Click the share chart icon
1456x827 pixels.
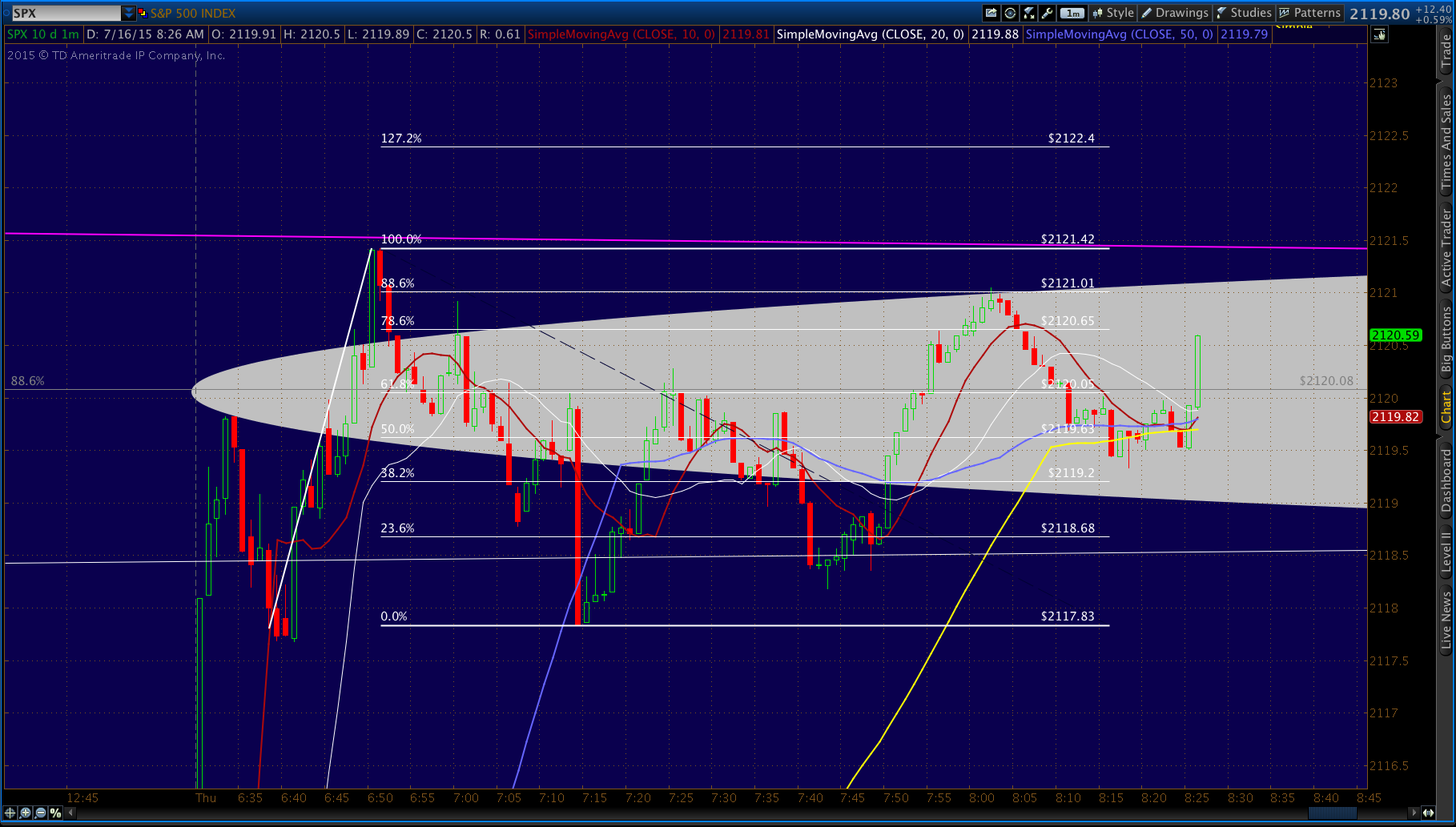click(991, 13)
